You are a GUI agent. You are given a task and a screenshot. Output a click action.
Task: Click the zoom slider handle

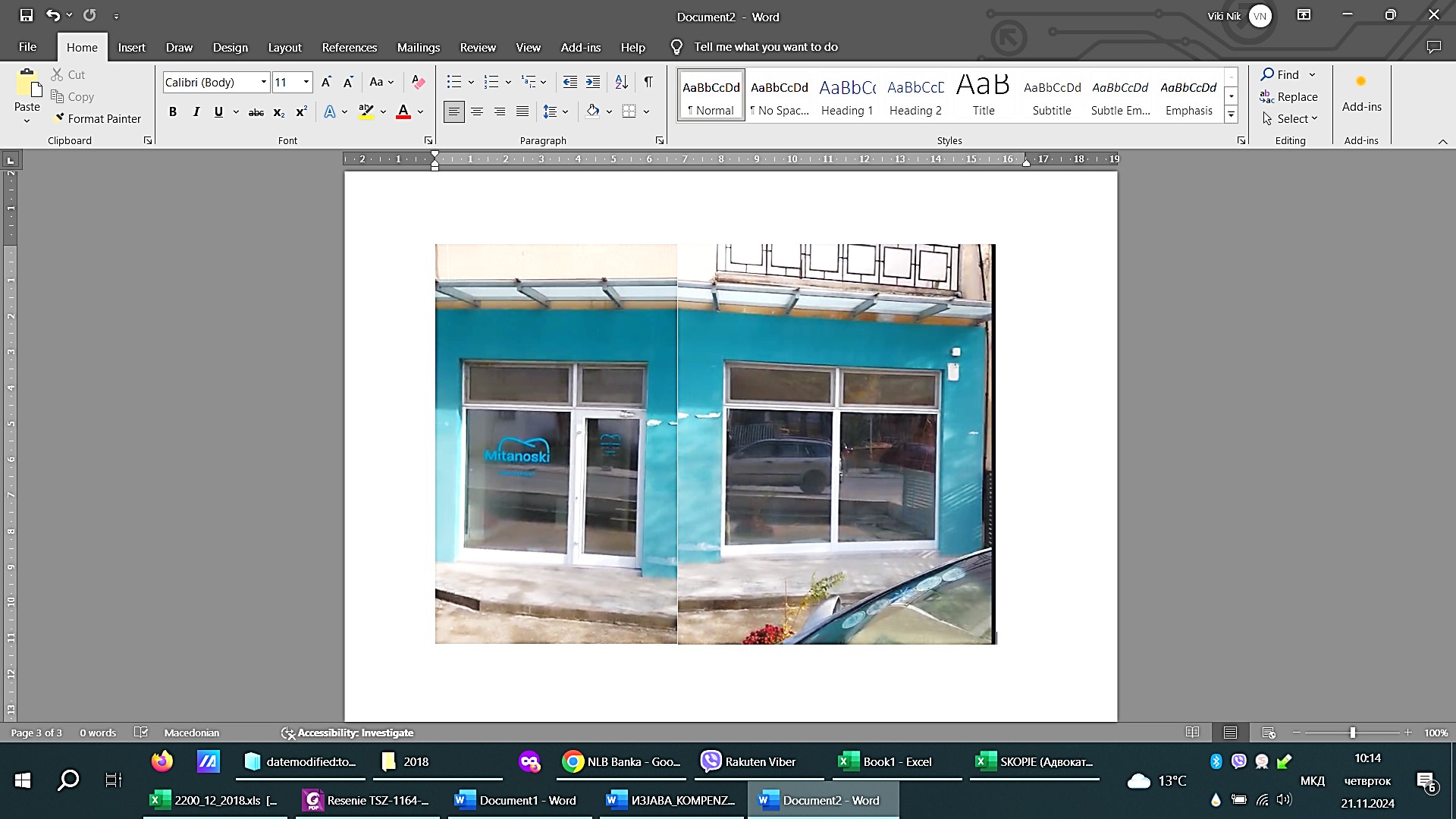coord(1352,733)
